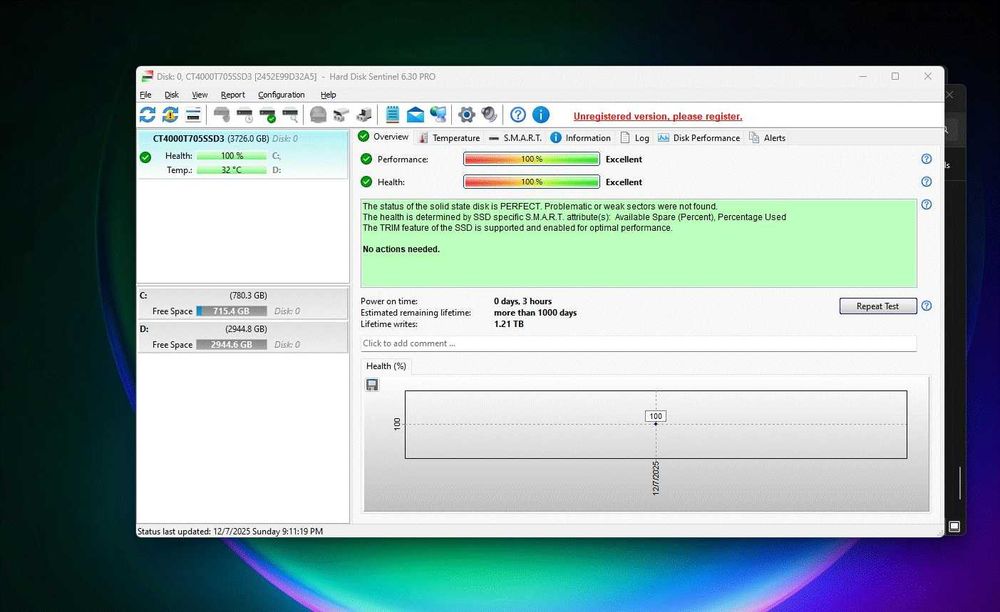
Task: Click the disk icon with clock overlay
Action: pos(245,115)
